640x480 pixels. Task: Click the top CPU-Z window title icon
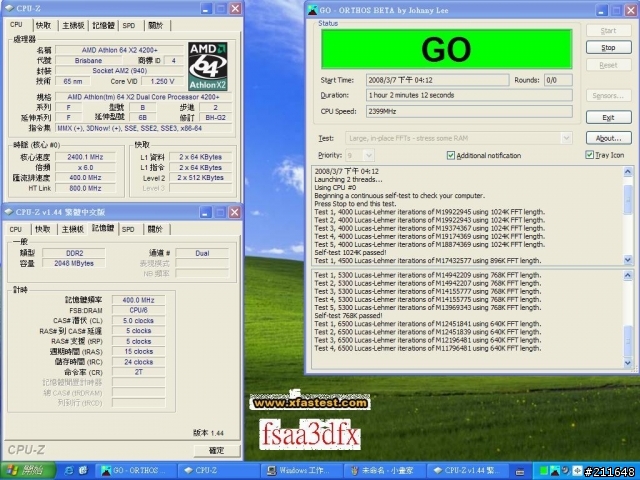point(9,8)
